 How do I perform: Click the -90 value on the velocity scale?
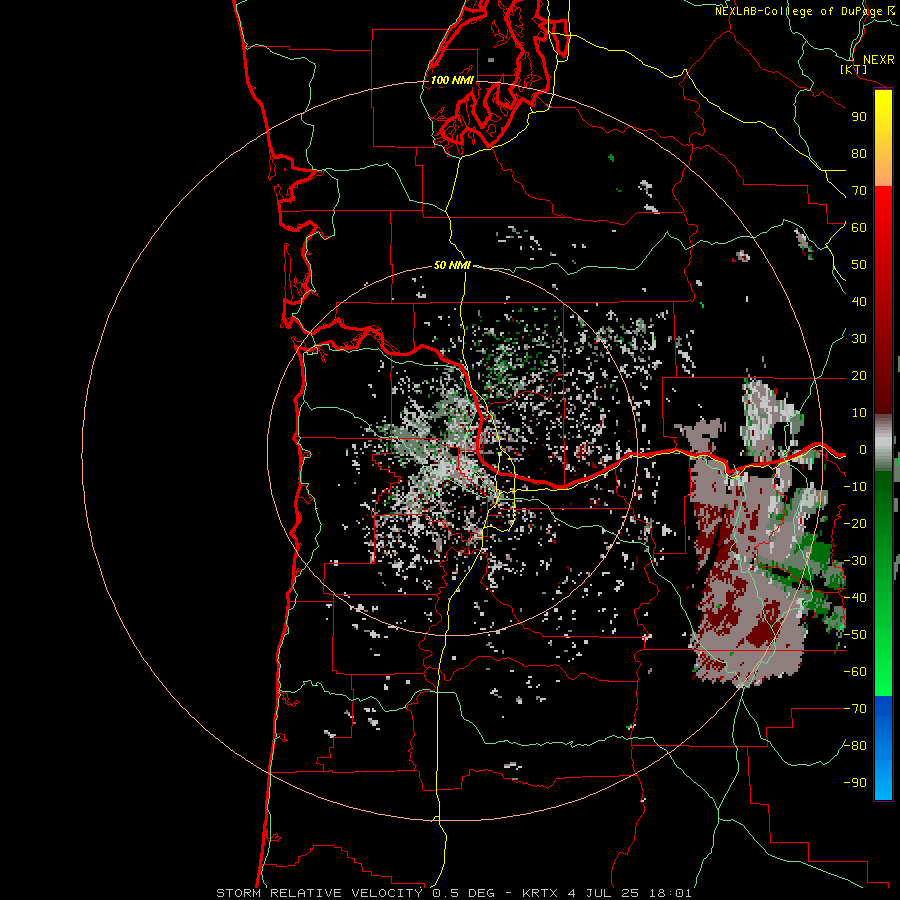pyautogui.click(x=855, y=783)
